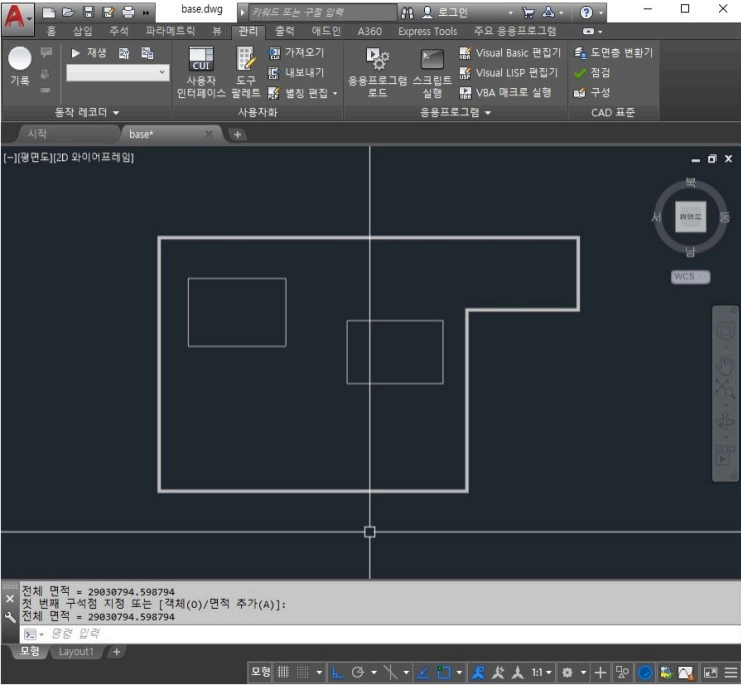Toggle object snap tracking in status bar

coord(423,672)
